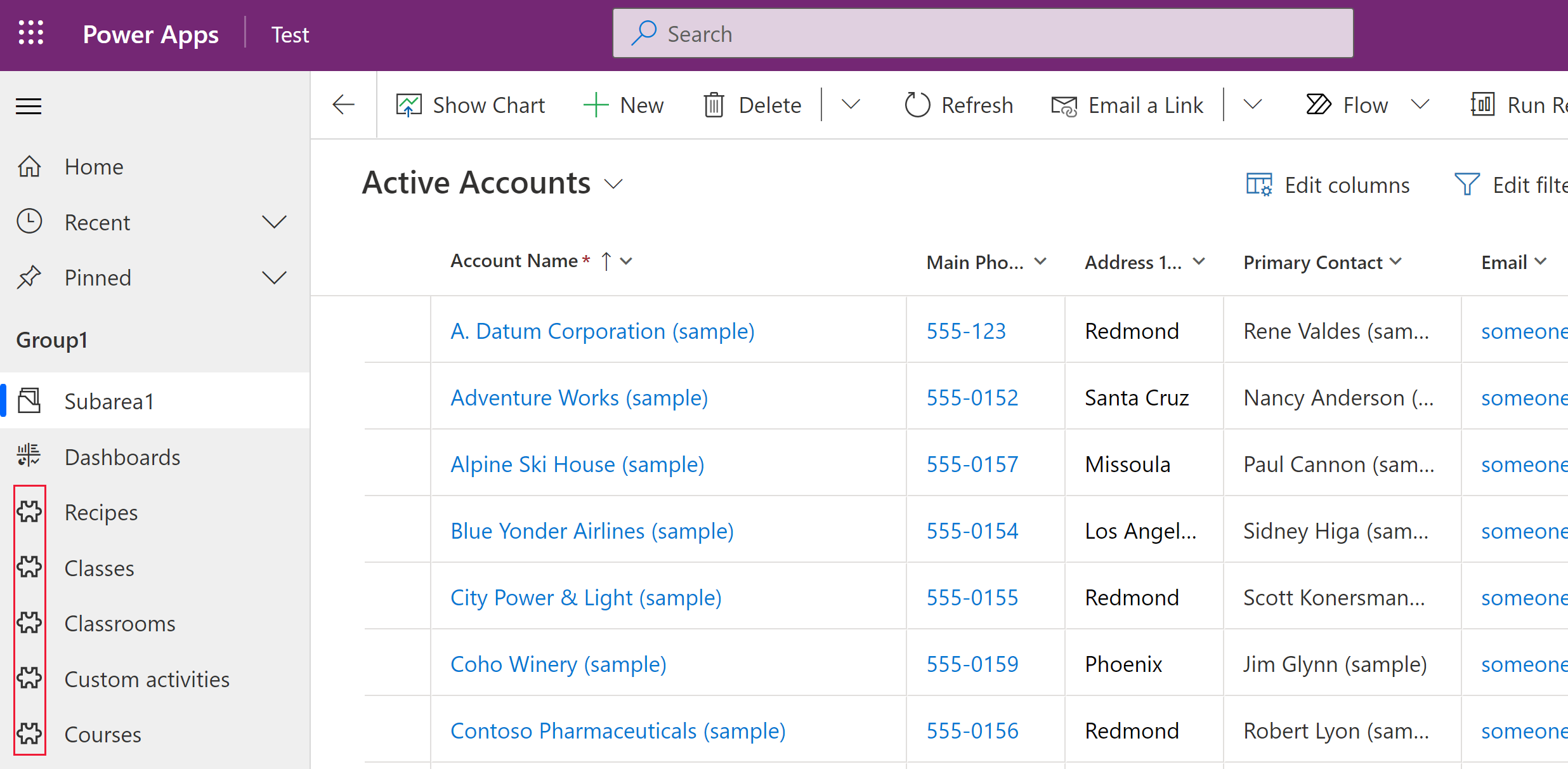Image resolution: width=1568 pixels, height=769 pixels.
Task: Navigate back using the back arrow
Action: tap(344, 104)
